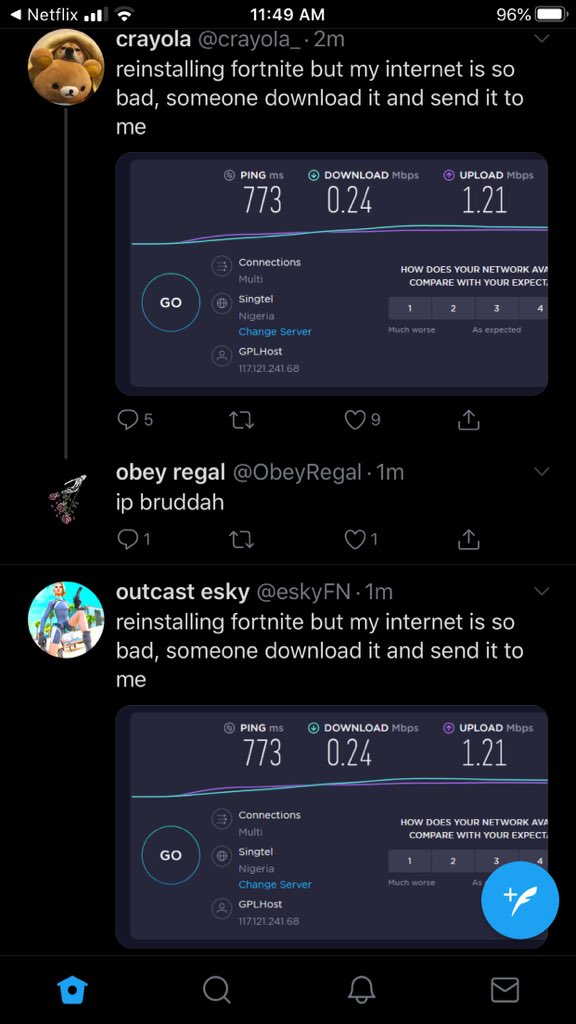The height and width of the screenshot is (1024, 576).
Task: Open the Home tab in bottom bar
Action: click(x=72, y=989)
